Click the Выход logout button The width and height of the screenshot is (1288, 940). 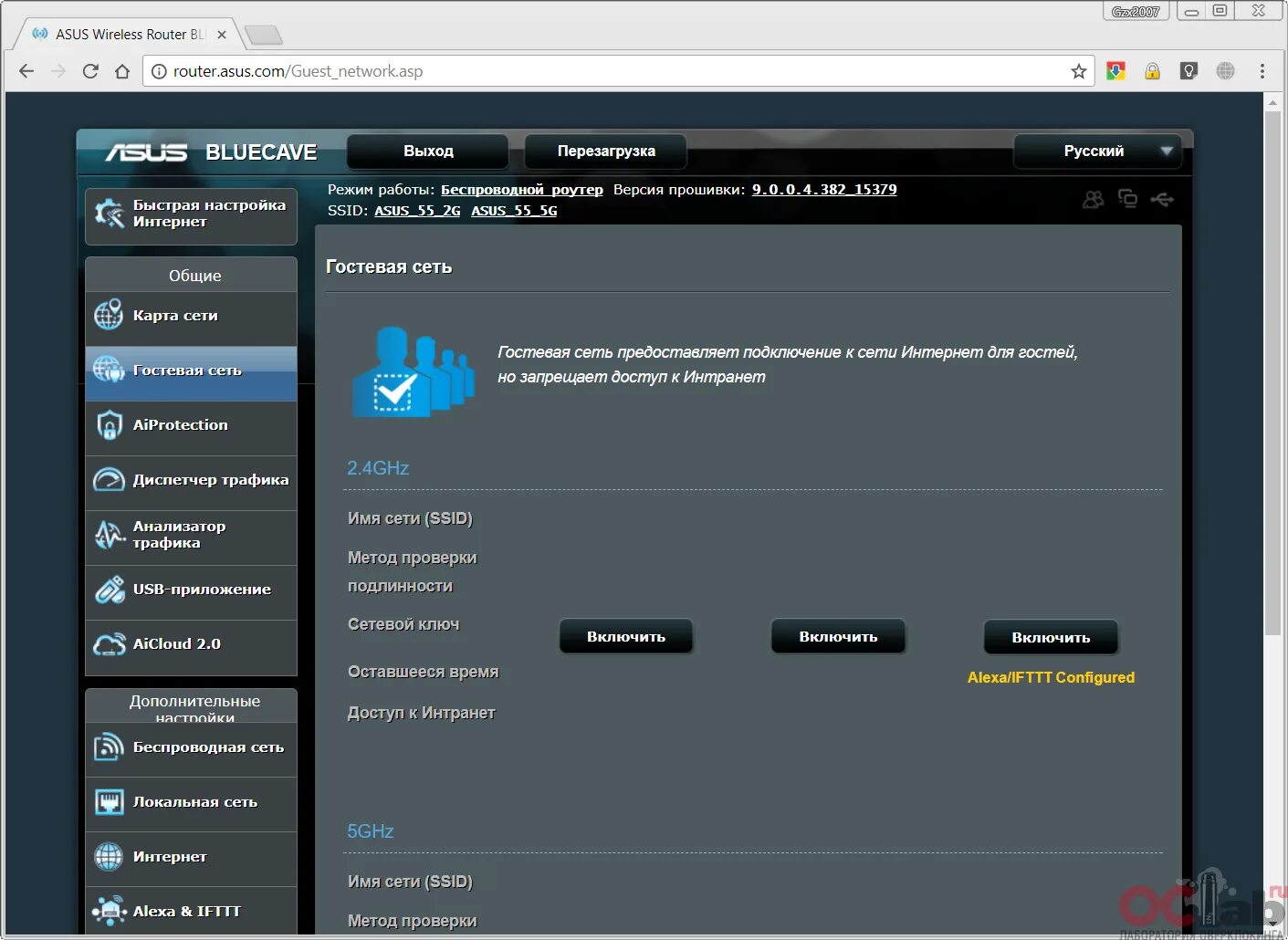coord(428,151)
